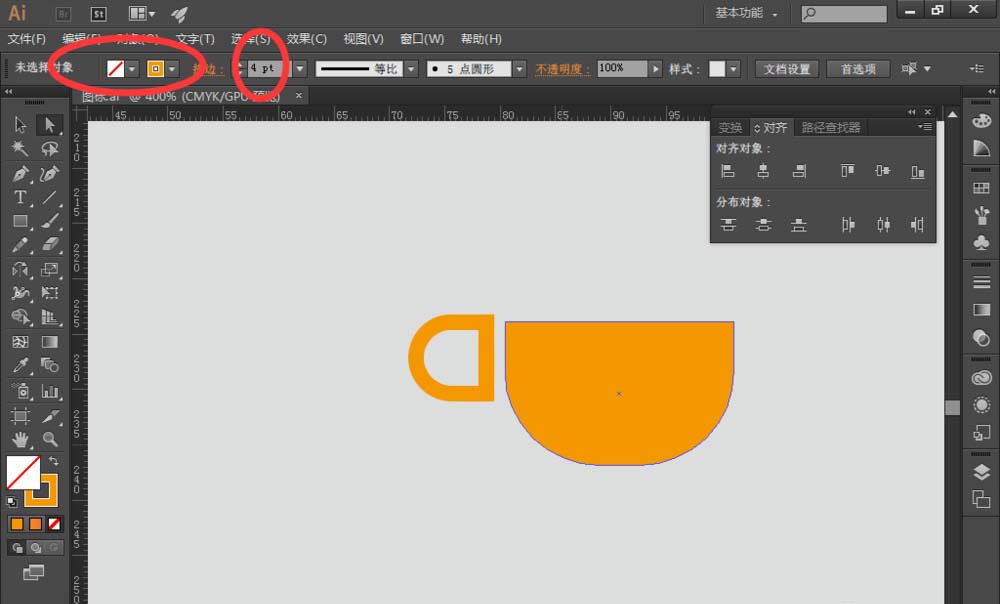1000x604 pixels.
Task: Open the Layers panel icon
Action: tap(982, 472)
